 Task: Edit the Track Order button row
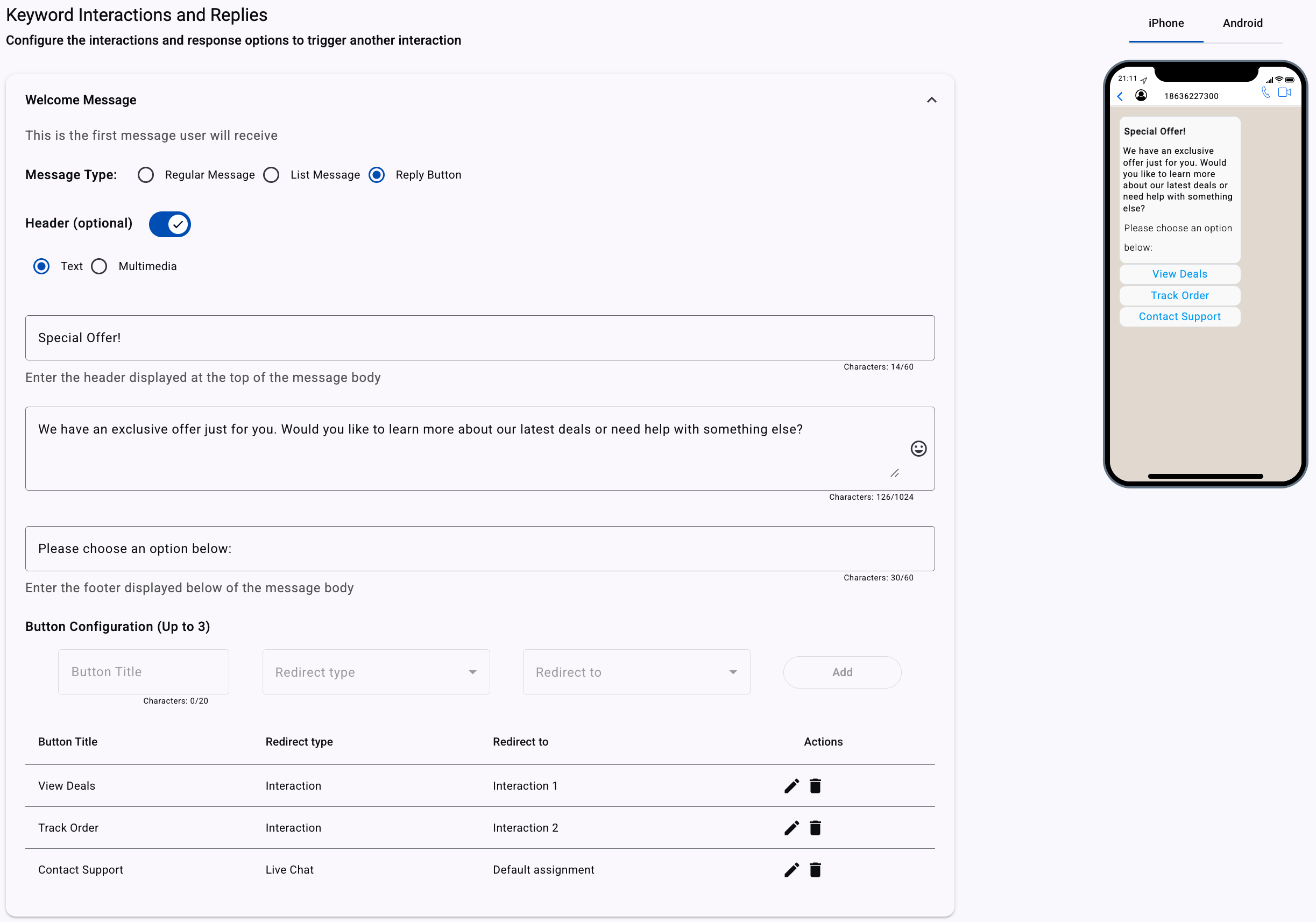pyautogui.click(x=791, y=827)
